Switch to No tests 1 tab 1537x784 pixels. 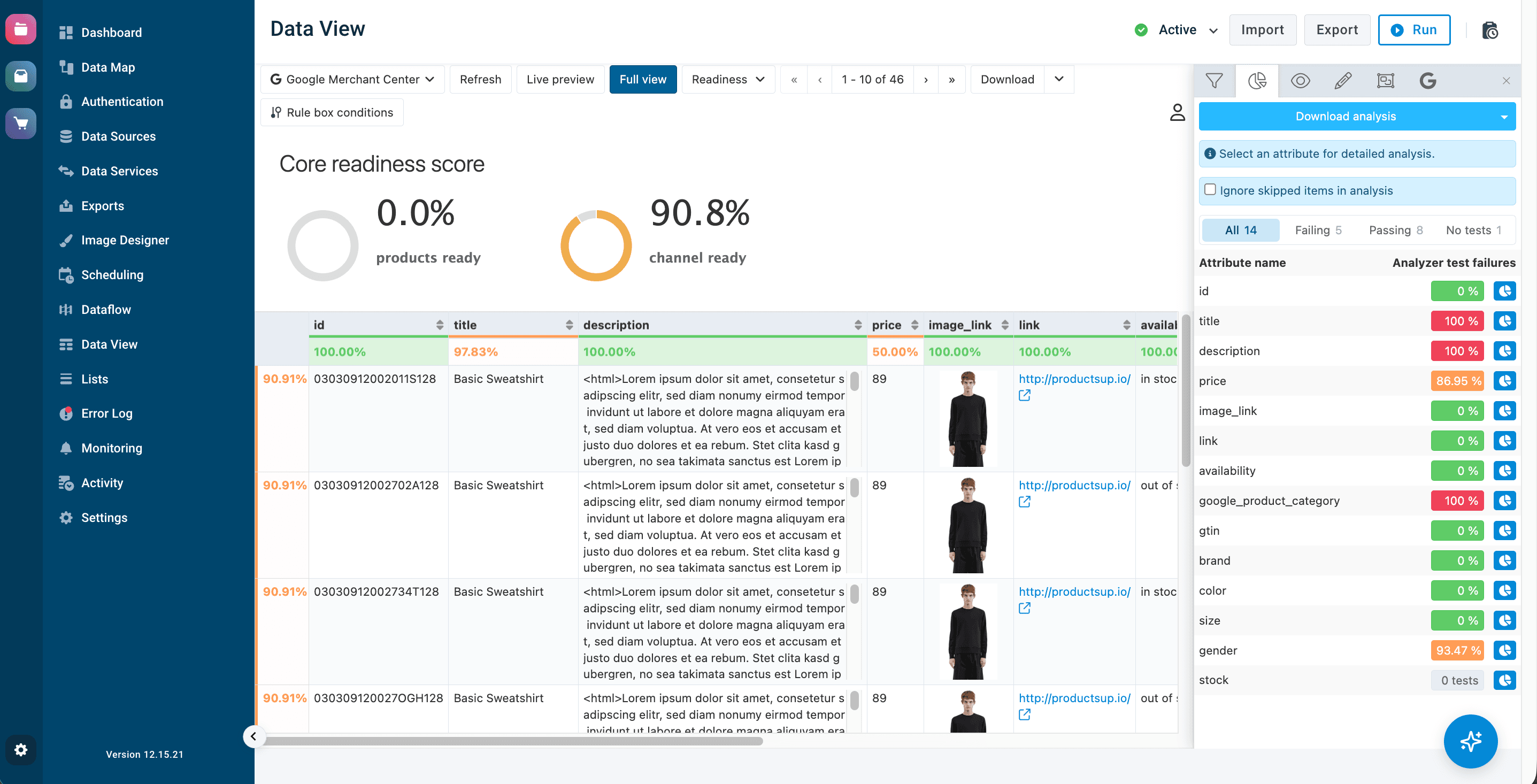1473,230
